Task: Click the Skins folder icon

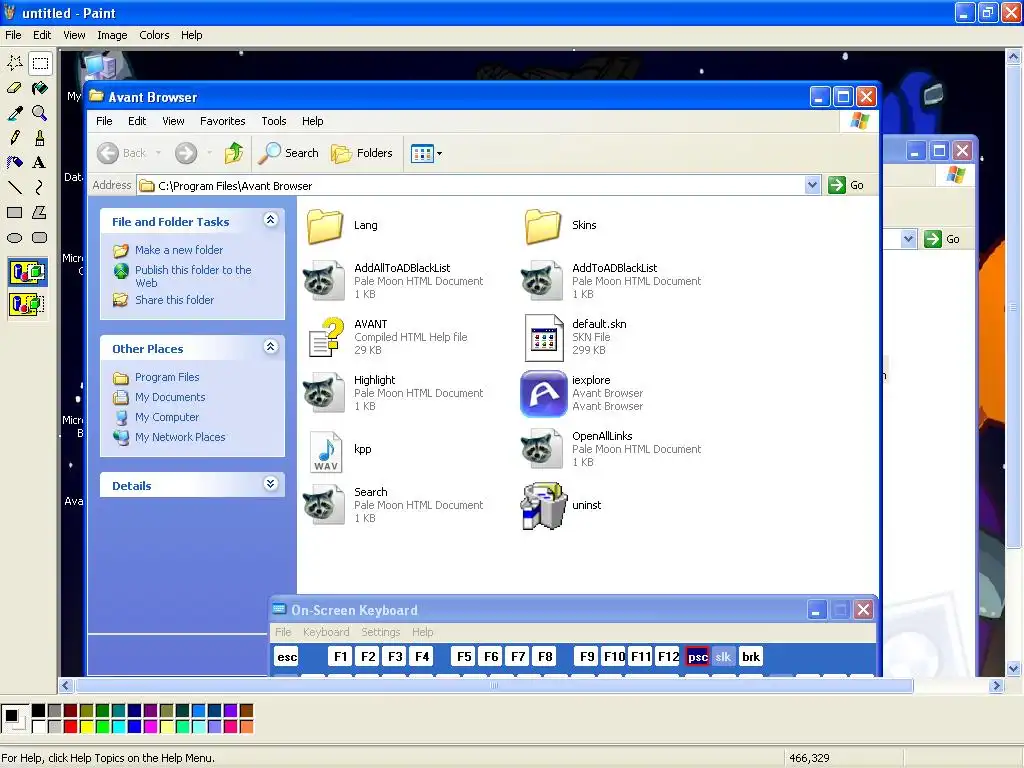Action: coord(543,226)
